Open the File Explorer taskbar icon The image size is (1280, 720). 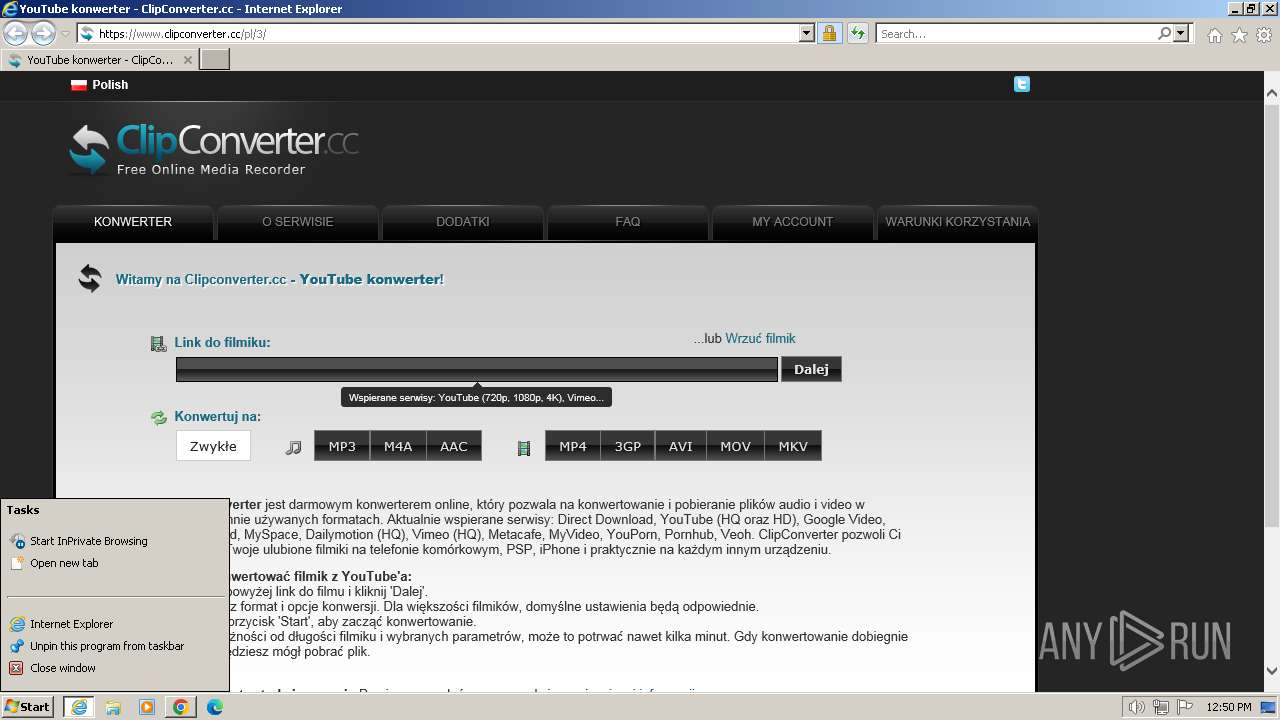[x=113, y=707]
